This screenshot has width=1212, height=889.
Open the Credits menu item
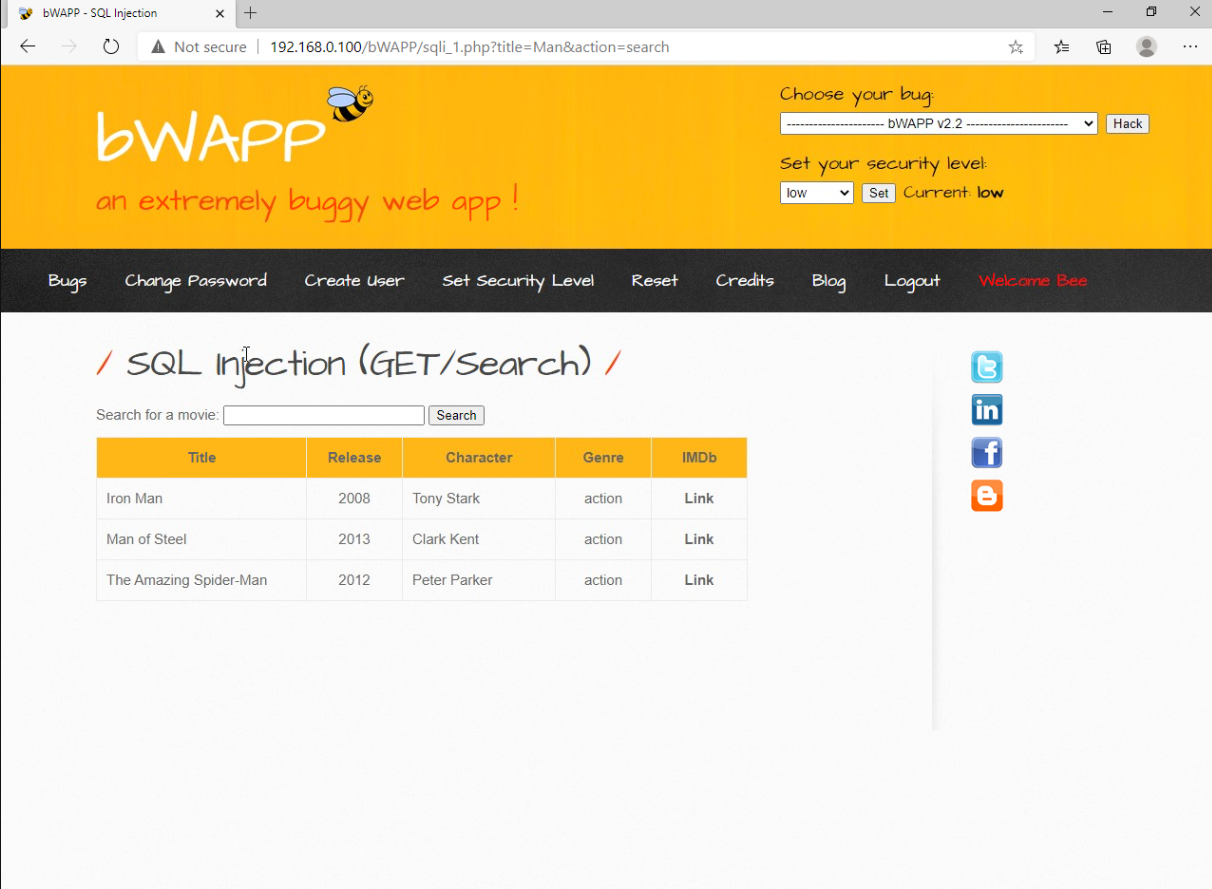tap(744, 281)
